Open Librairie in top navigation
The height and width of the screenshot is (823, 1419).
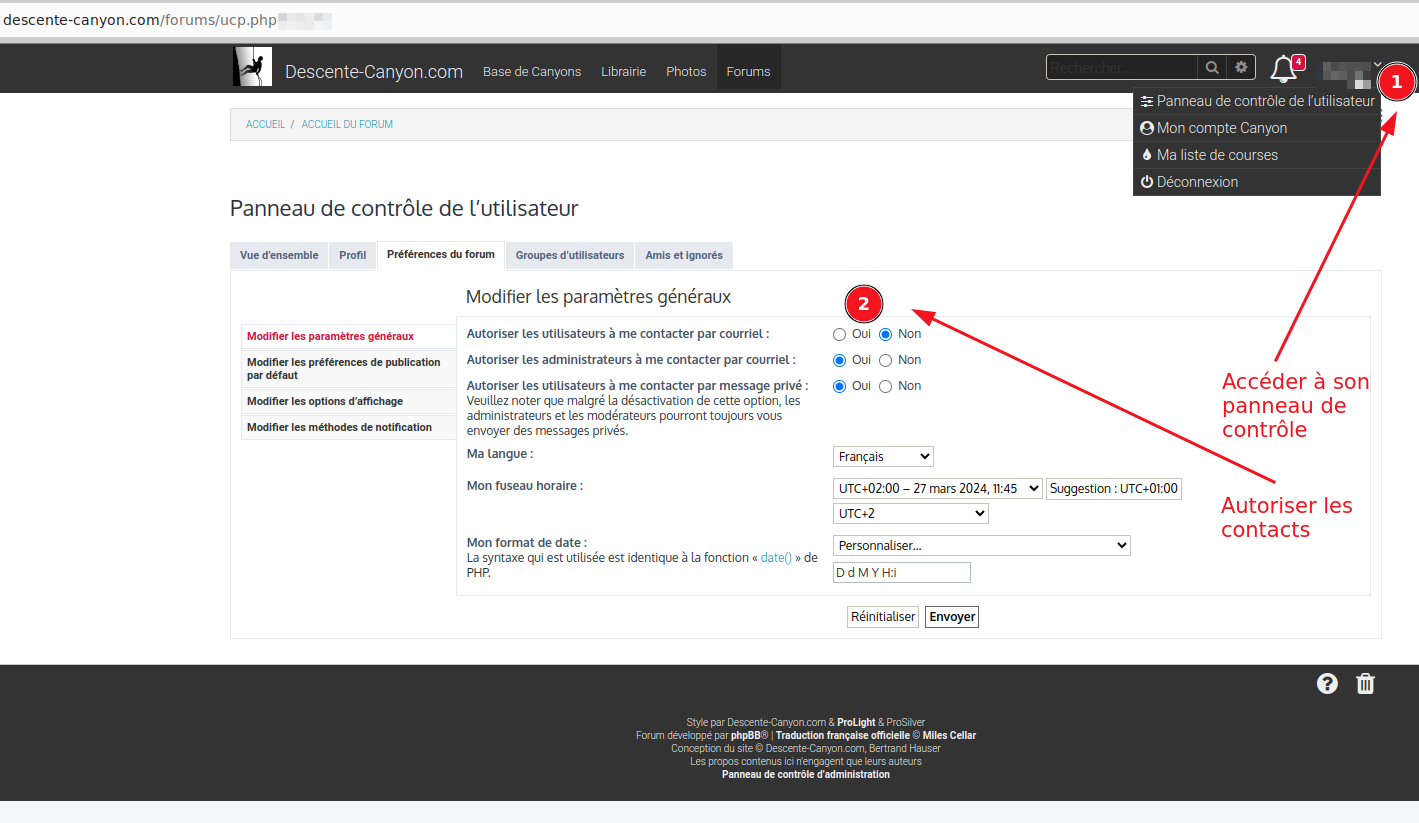(x=624, y=71)
